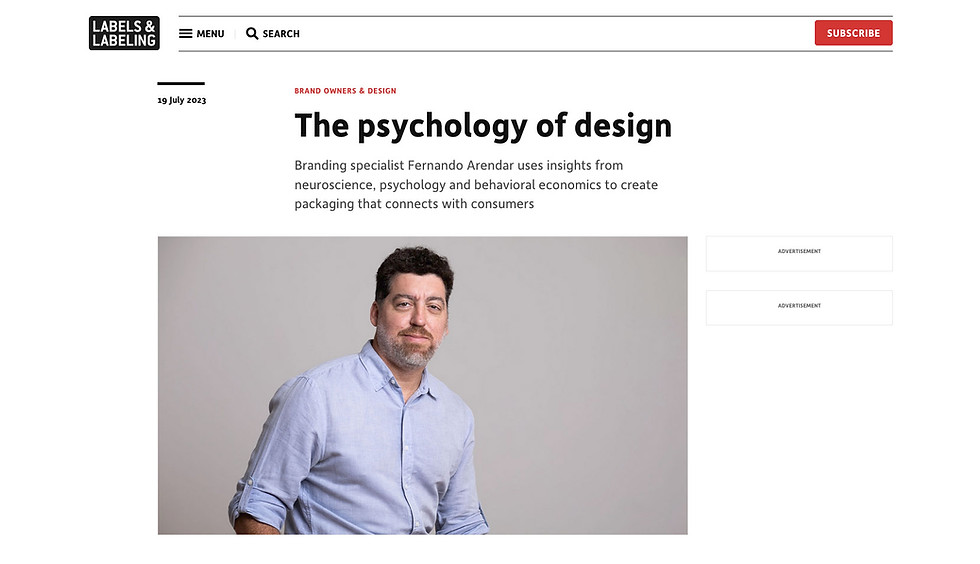Click the Labels & Labeling logo
This screenshot has height=564, width=980.
(x=124, y=33)
